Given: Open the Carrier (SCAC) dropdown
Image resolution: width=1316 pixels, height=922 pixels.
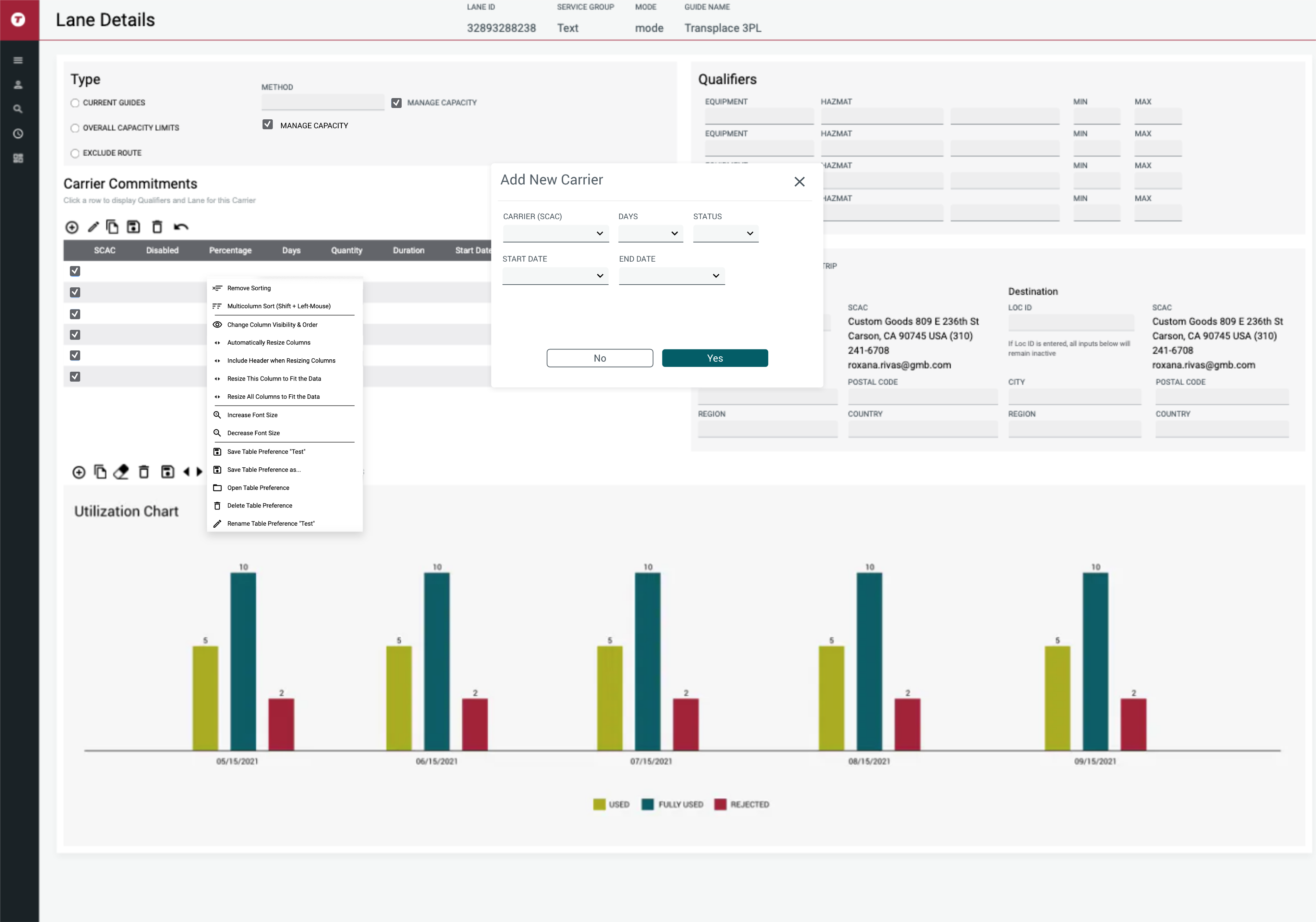Looking at the screenshot, I should pyautogui.click(x=556, y=234).
